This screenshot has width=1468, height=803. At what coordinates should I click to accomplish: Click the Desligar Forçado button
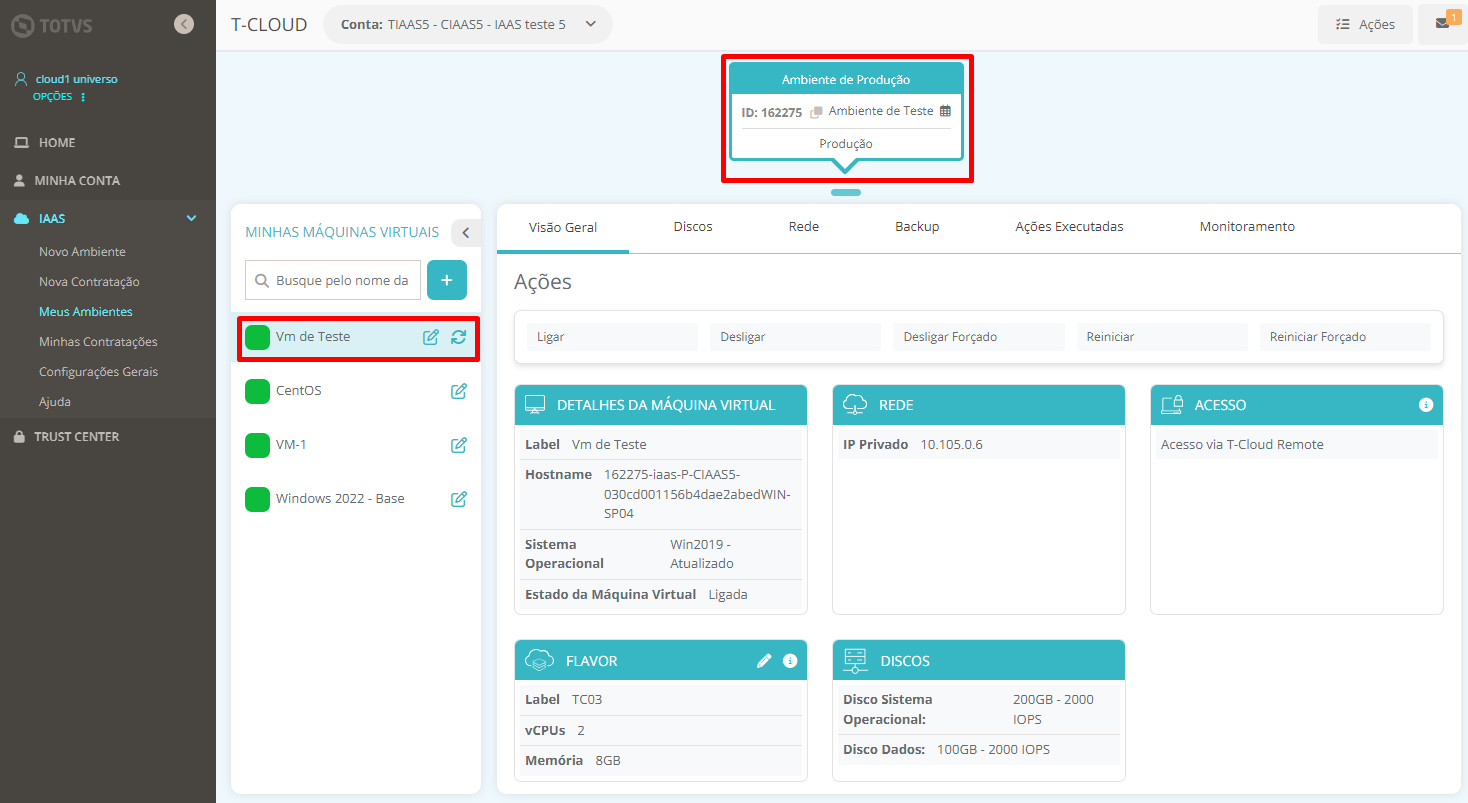[x=979, y=337]
